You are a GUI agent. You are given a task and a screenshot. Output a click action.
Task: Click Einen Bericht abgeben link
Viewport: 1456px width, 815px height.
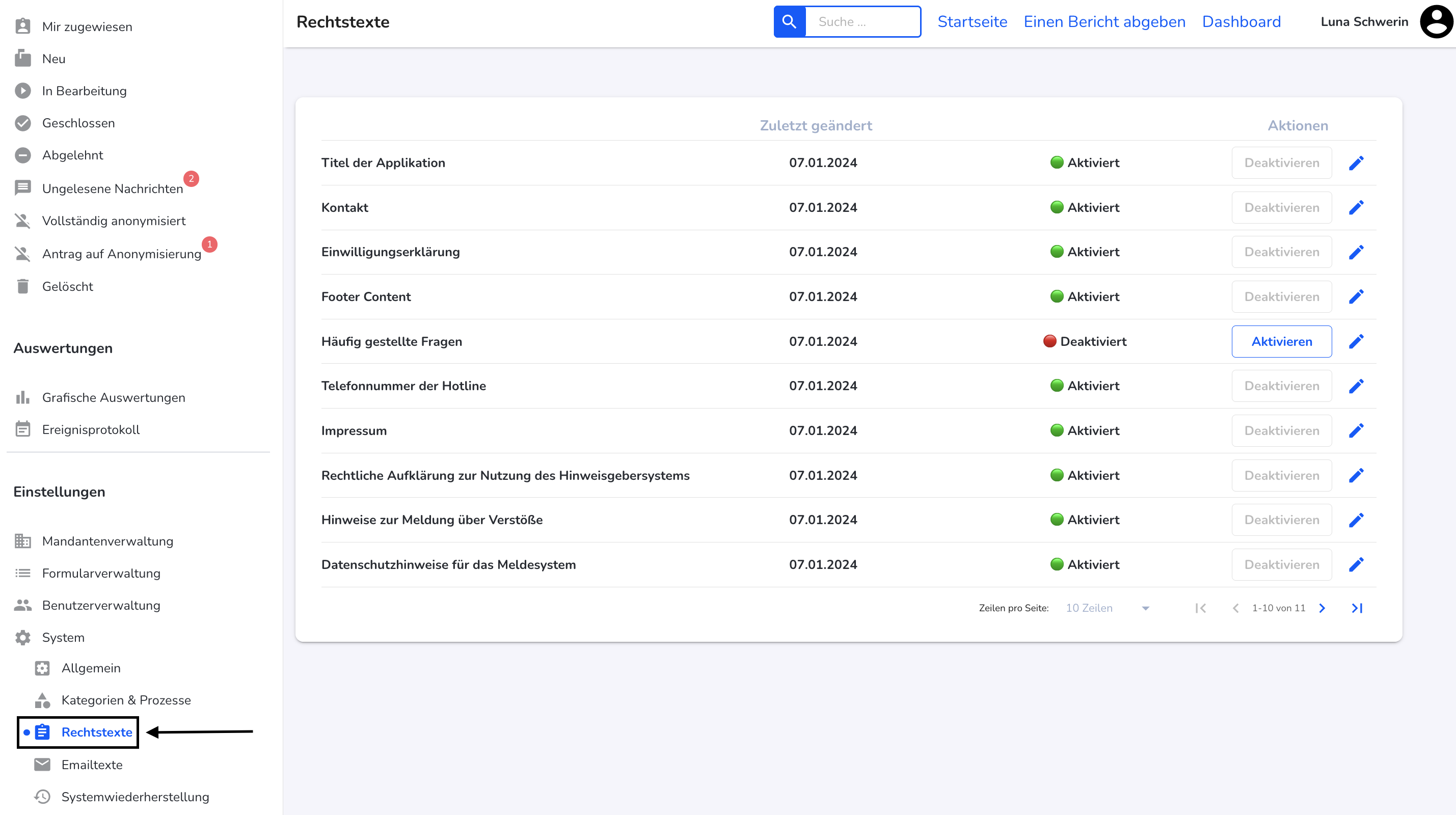tap(1104, 21)
